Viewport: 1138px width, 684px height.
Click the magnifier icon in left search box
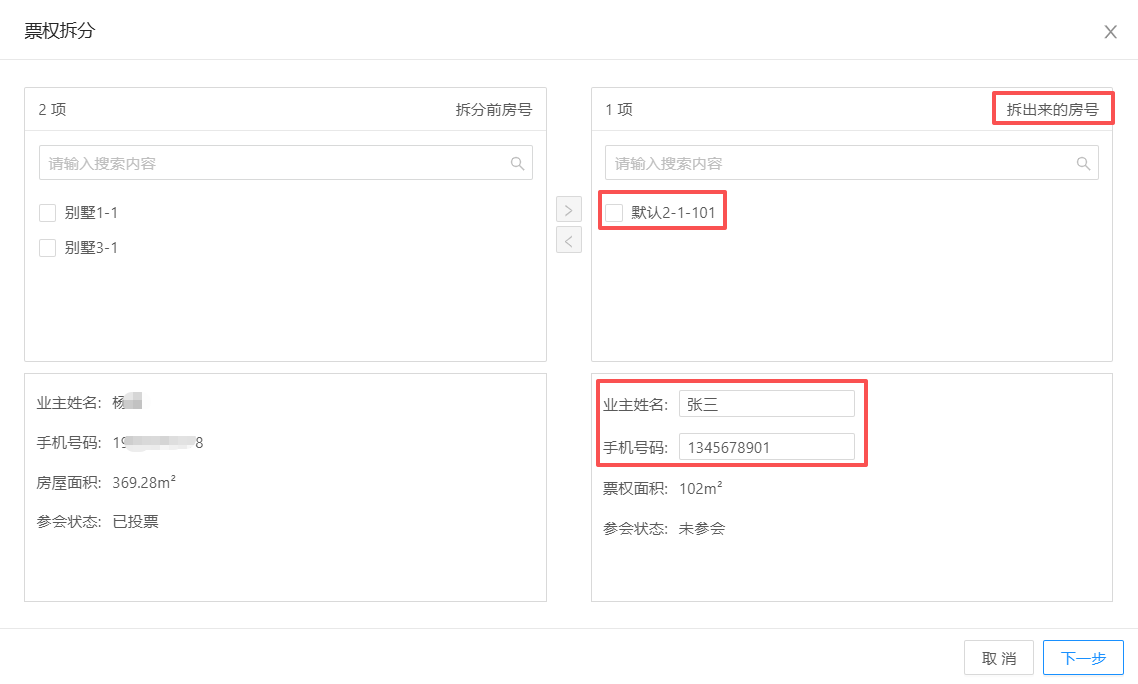[517, 163]
